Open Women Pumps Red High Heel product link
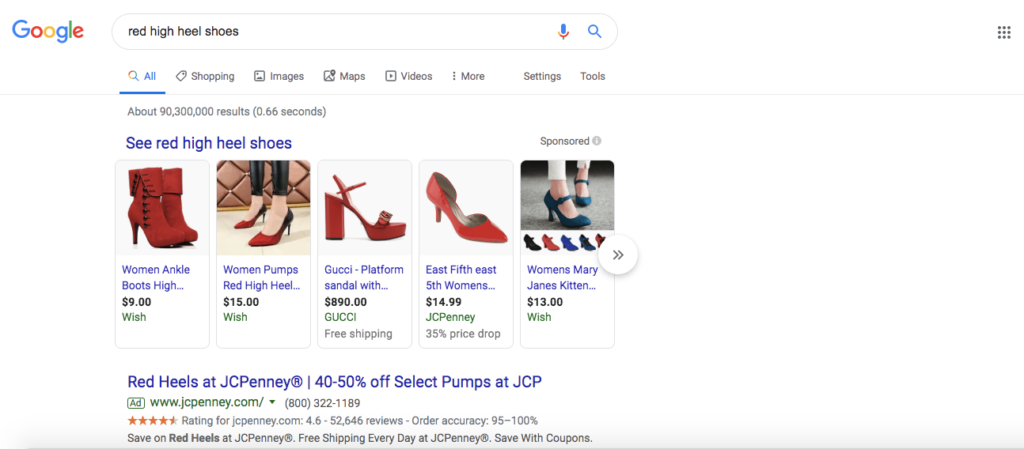Screen dimensions: 1024x449 tap(261, 277)
